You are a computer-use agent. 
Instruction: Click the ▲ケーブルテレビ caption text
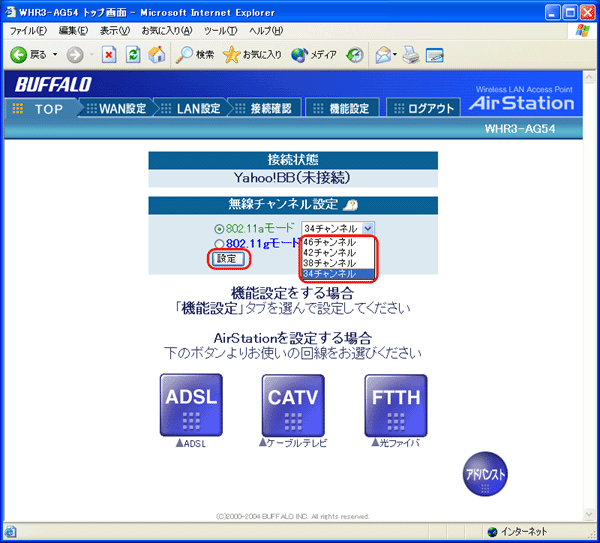tap(293, 443)
